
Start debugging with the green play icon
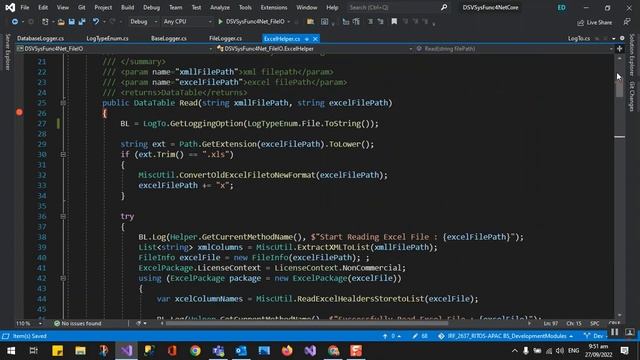click(220, 22)
